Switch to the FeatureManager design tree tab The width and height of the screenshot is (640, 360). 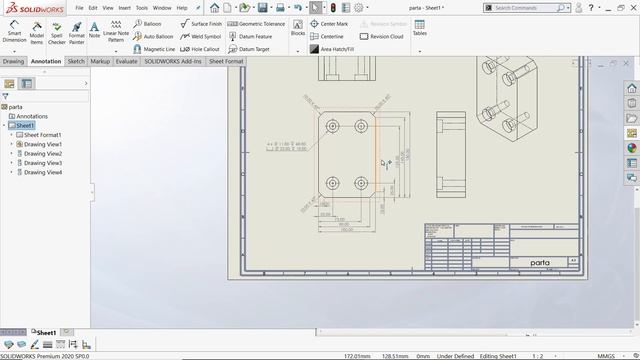pos(9,84)
